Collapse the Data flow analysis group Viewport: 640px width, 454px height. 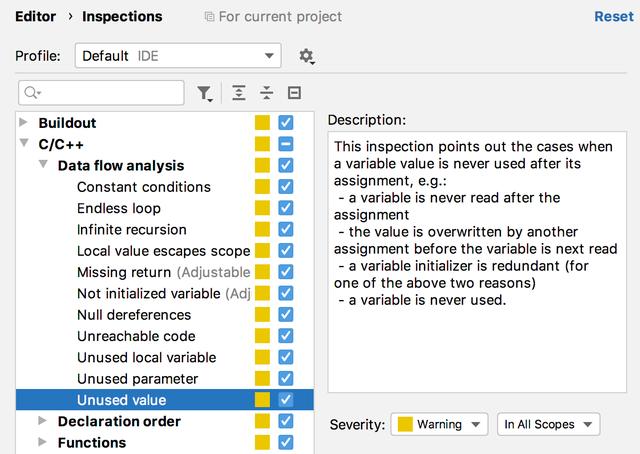[43, 165]
